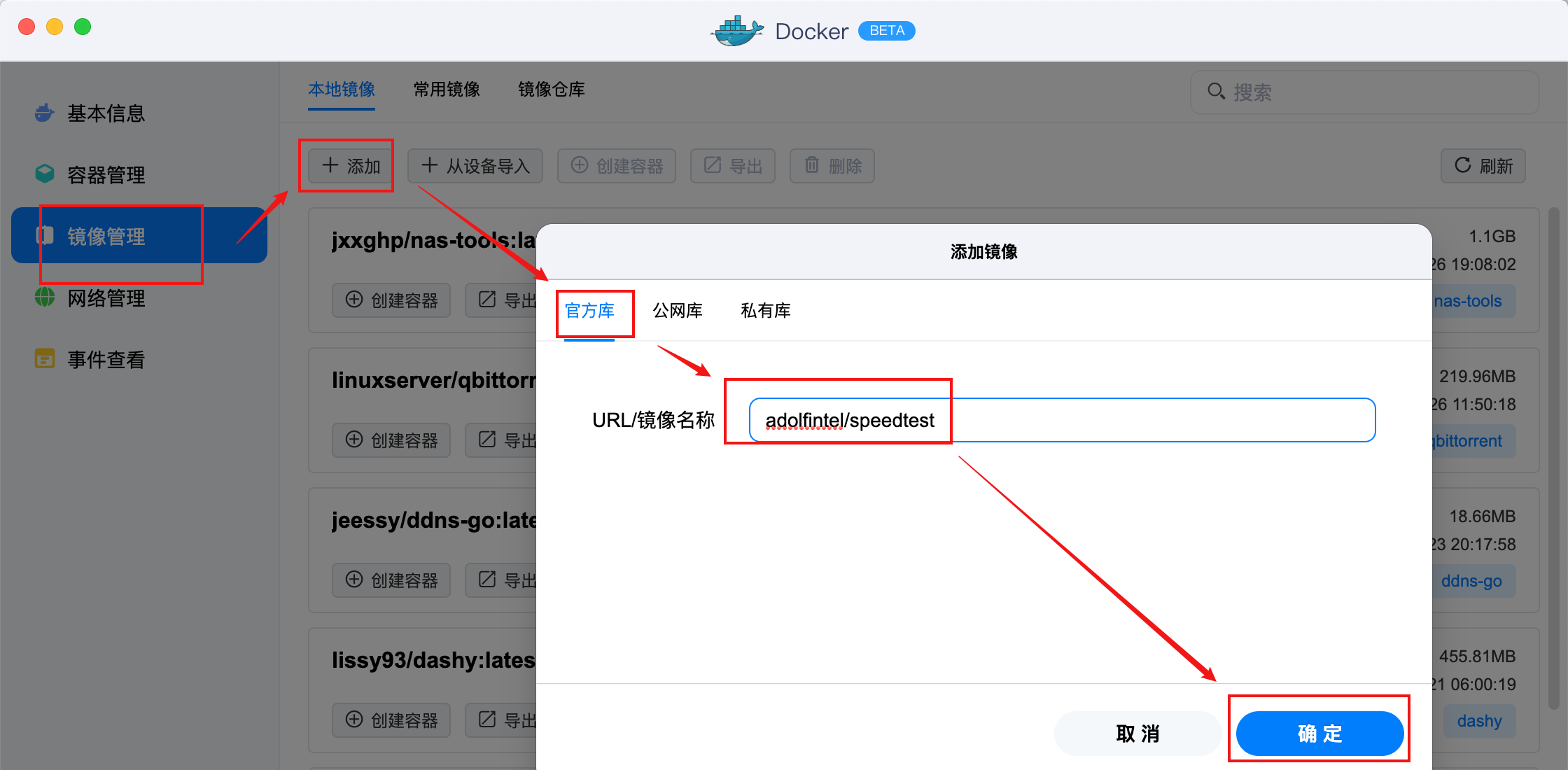This screenshot has width=1568, height=770.
Task: Click the red close window button
Action: pyautogui.click(x=27, y=27)
